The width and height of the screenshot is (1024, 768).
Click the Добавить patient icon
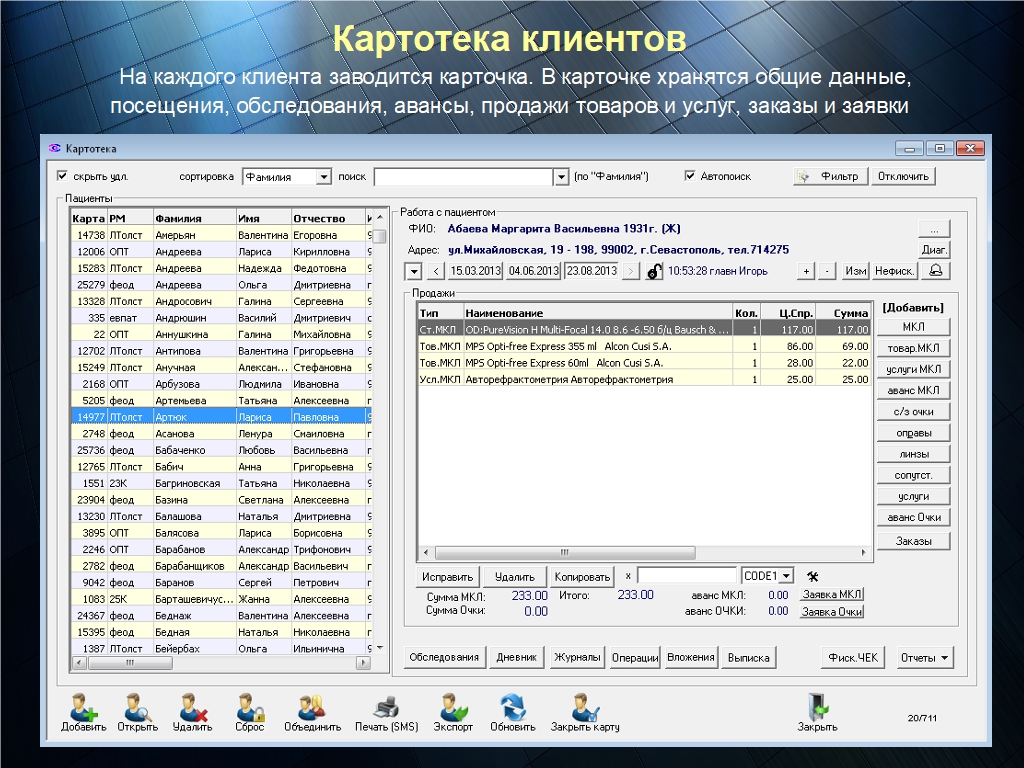click(x=83, y=708)
